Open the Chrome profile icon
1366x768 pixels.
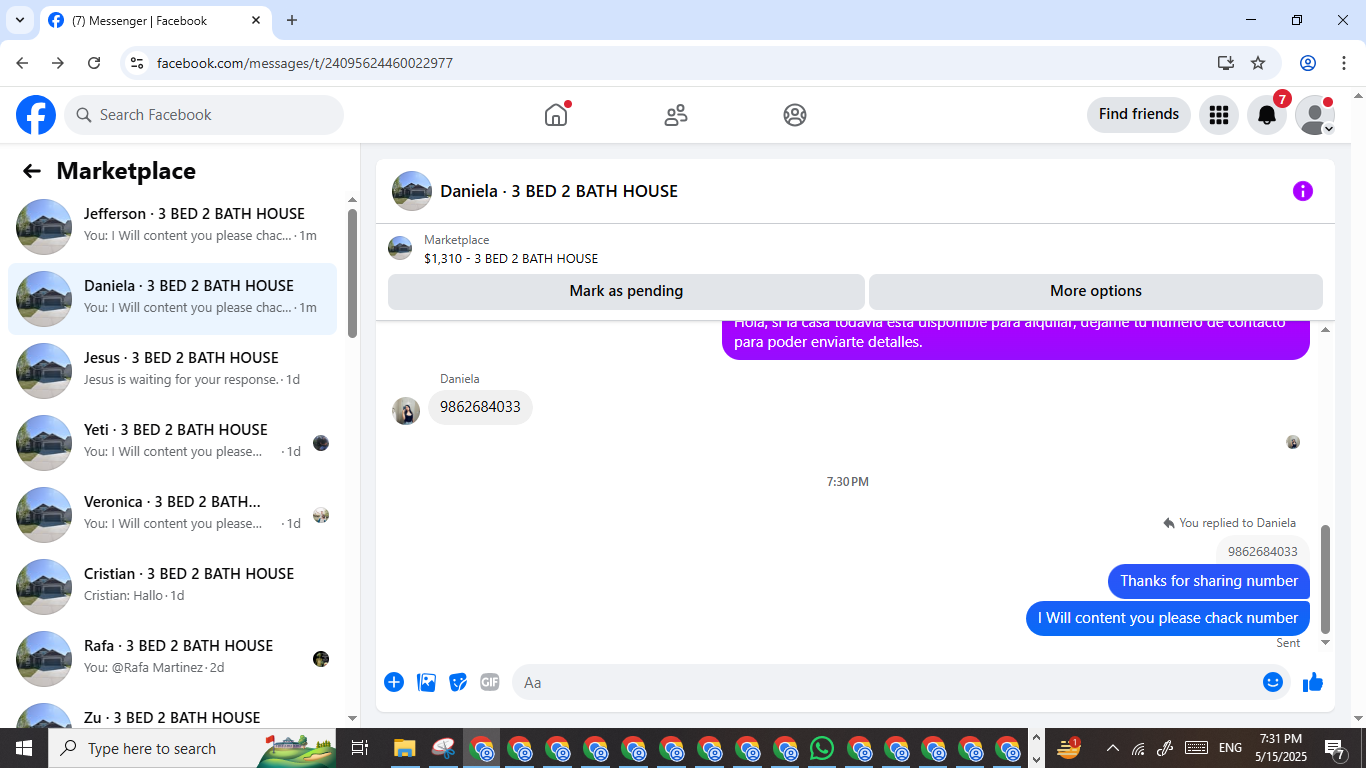pyautogui.click(x=1308, y=63)
